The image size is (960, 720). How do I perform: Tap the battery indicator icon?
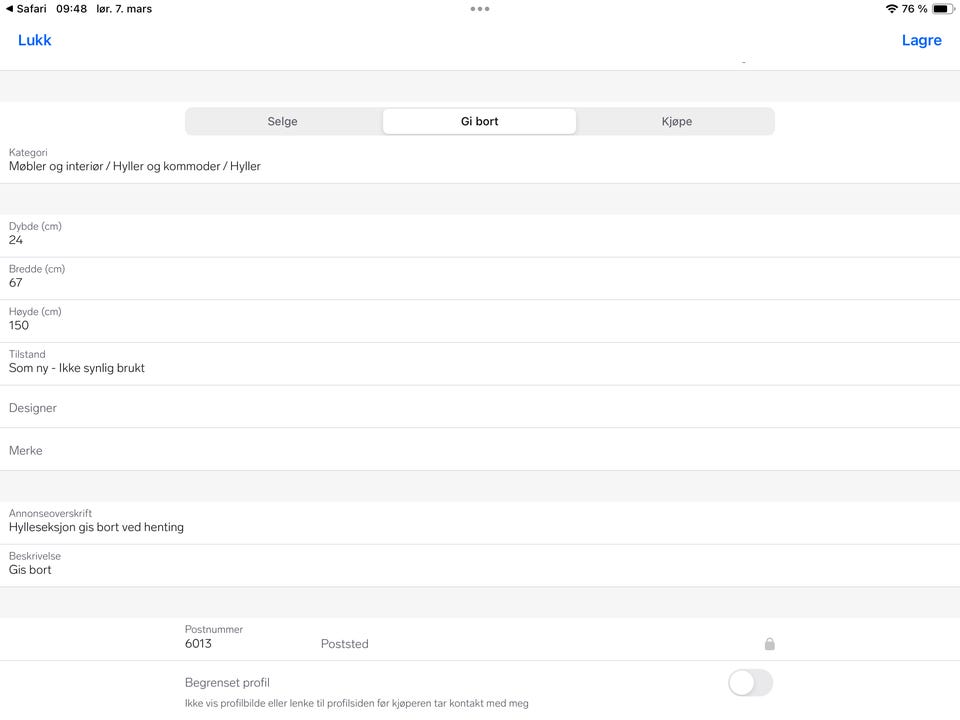[942, 9]
